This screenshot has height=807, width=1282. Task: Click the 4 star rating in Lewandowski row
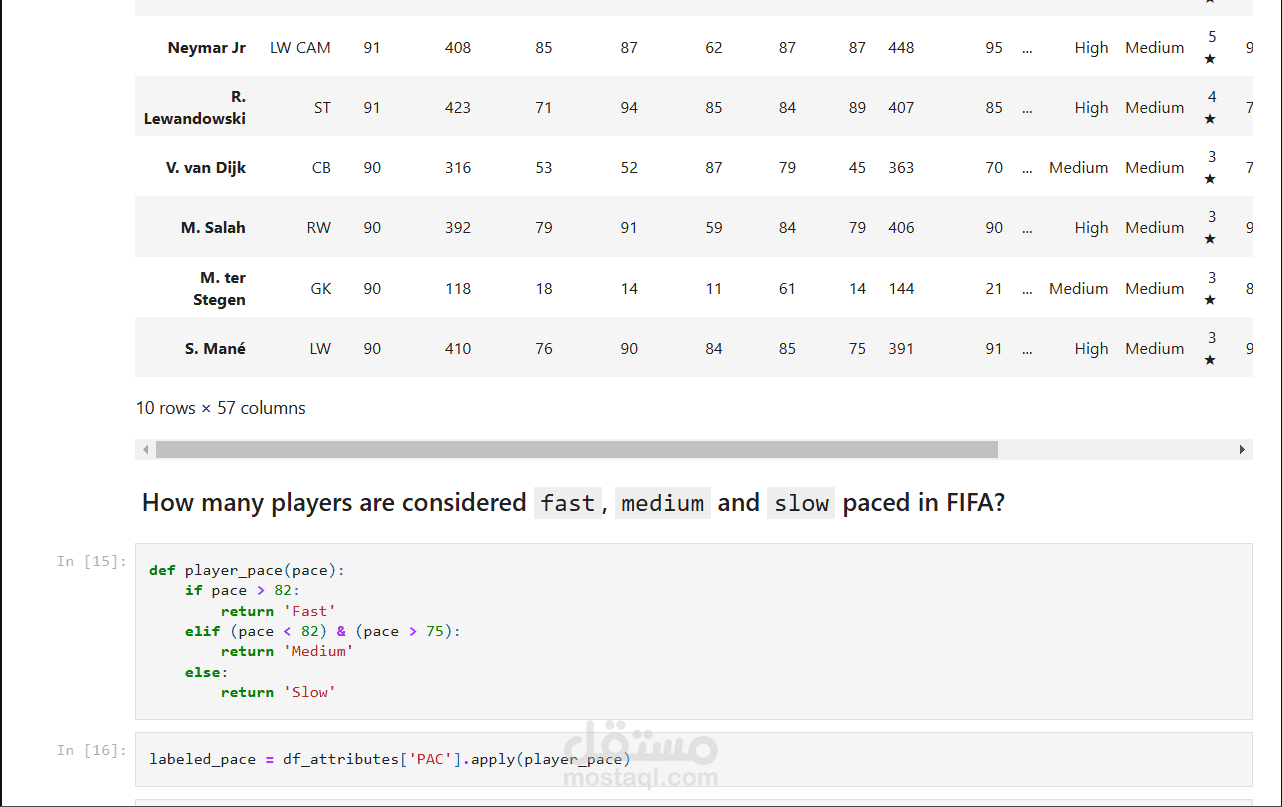point(1211,107)
